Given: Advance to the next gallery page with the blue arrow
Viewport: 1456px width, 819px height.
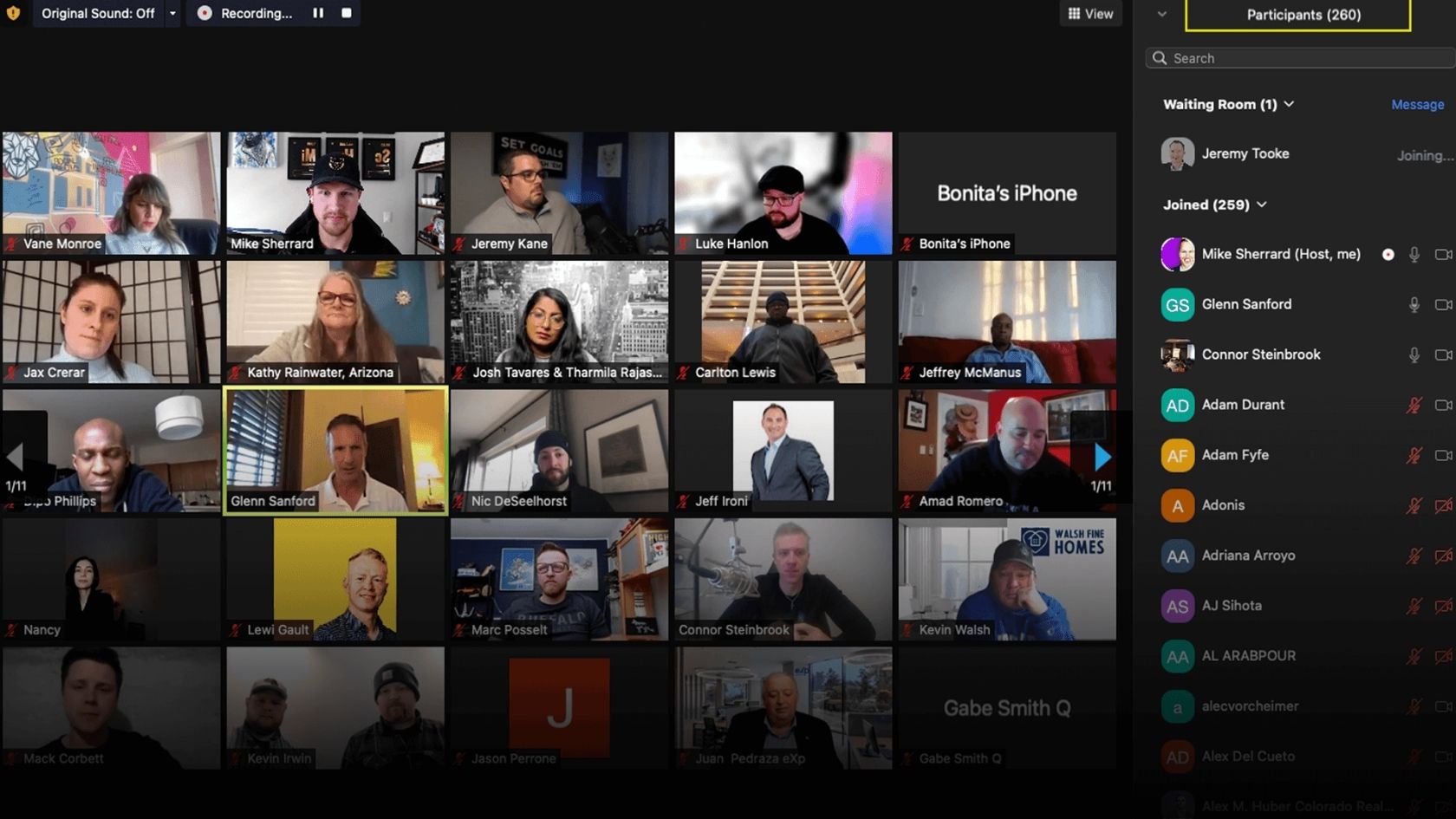Looking at the screenshot, I should click(x=1102, y=457).
